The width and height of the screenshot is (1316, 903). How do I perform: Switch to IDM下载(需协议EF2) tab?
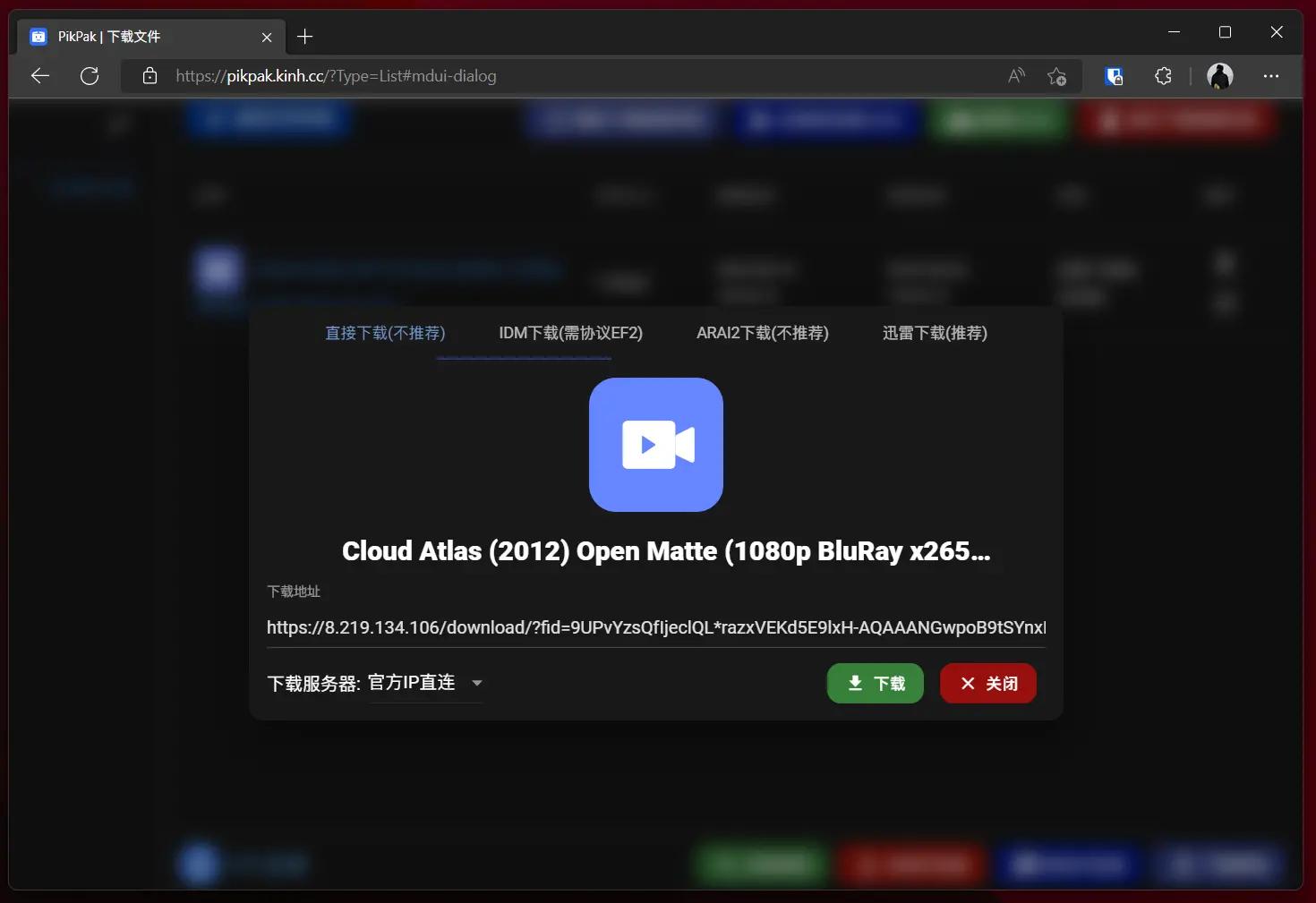click(x=571, y=333)
